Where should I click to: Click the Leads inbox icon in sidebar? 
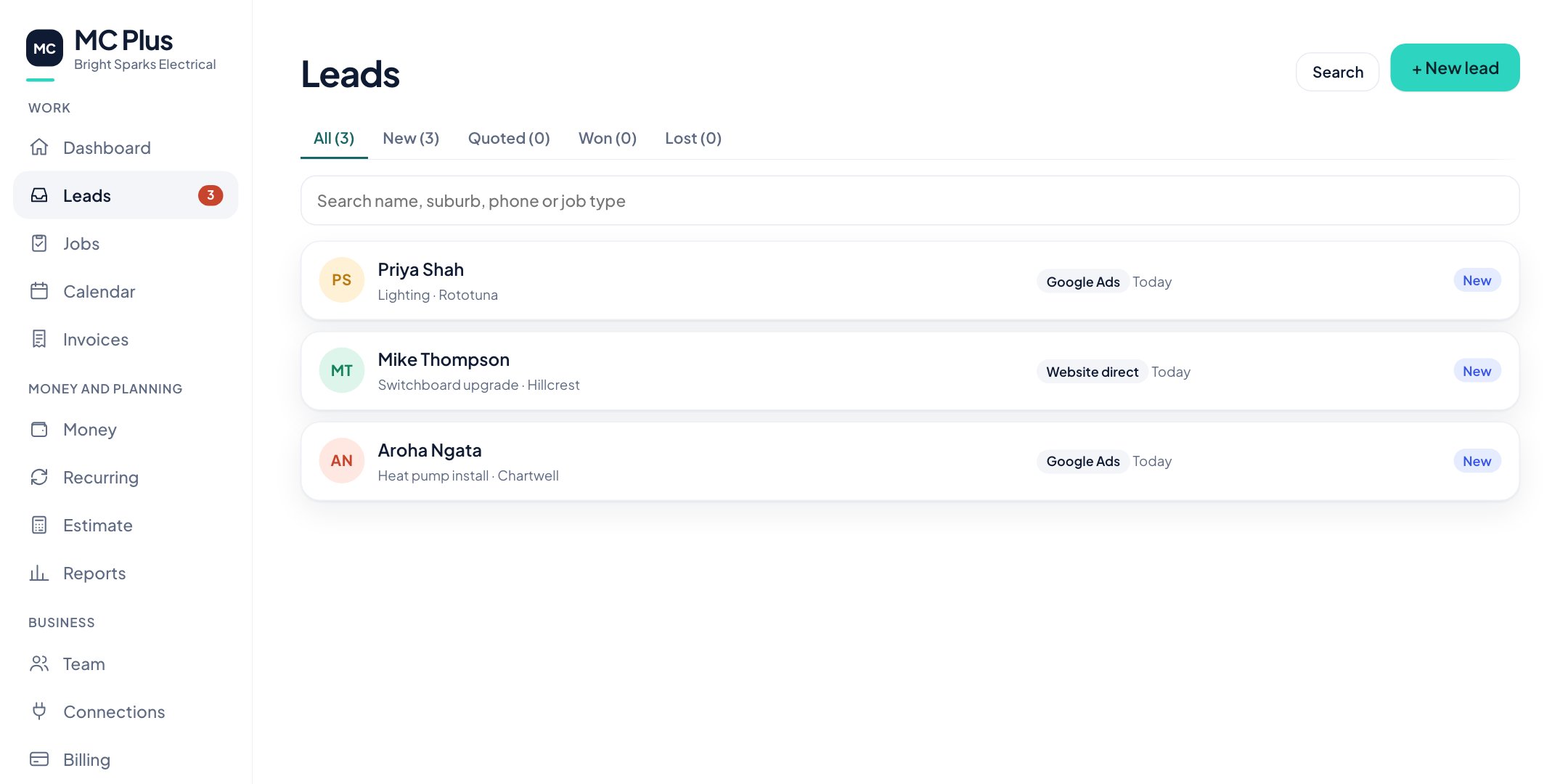(x=39, y=195)
